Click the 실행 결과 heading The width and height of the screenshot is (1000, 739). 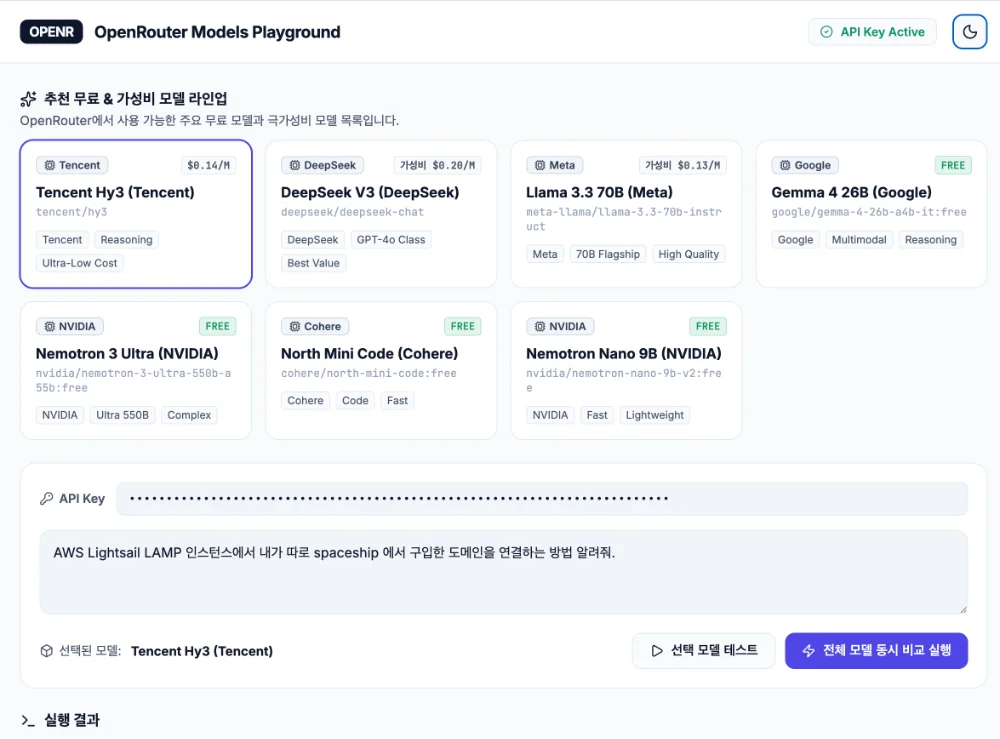[x=71, y=720]
